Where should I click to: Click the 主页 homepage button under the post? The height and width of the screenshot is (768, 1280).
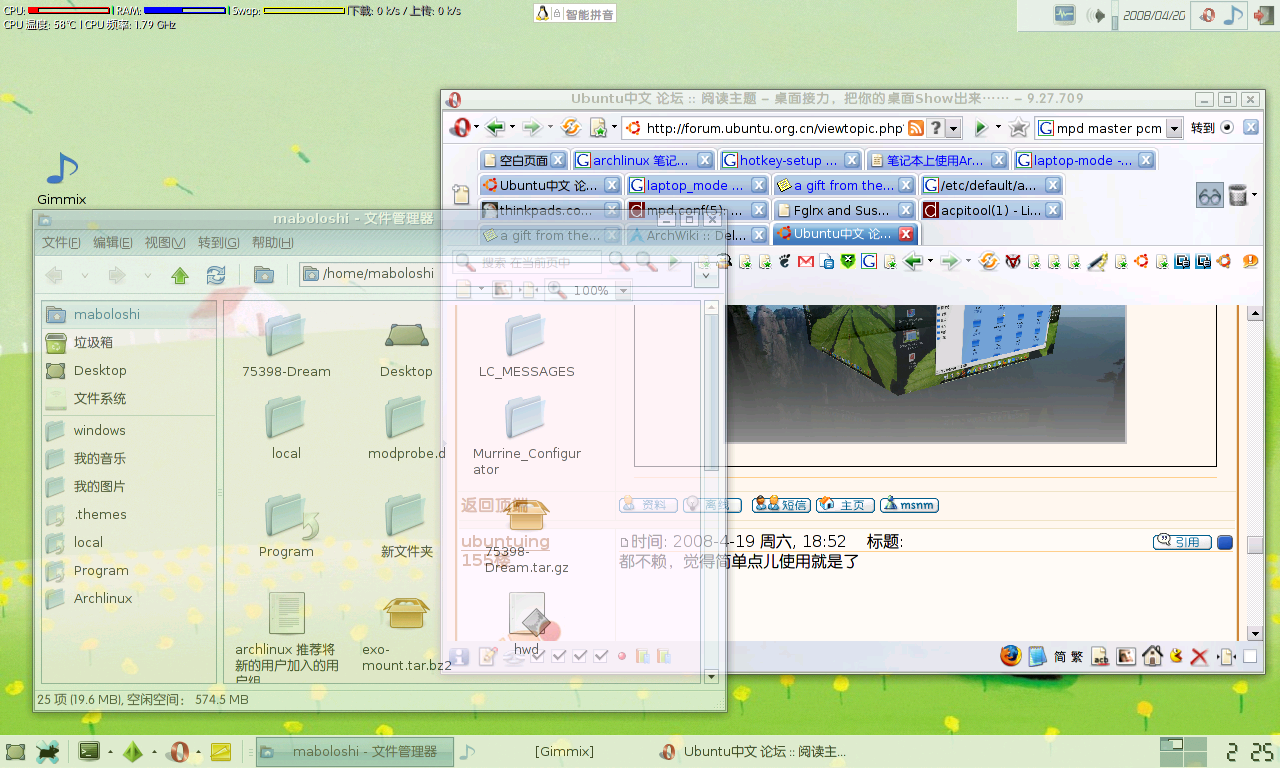pyautogui.click(x=845, y=505)
